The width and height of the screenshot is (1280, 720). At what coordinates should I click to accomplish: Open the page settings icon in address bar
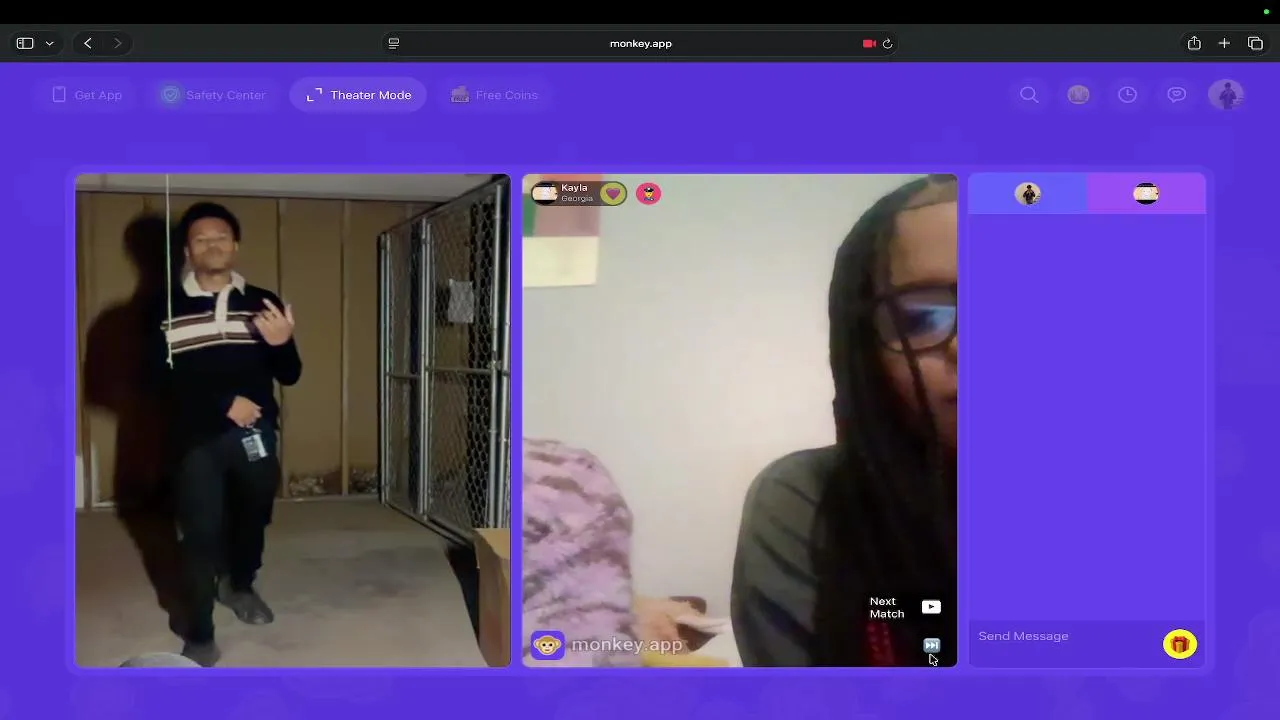[393, 43]
